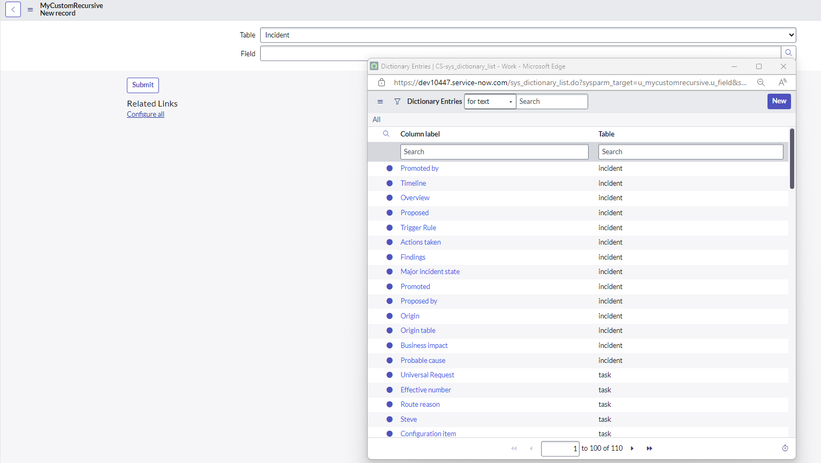The height and width of the screenshot is (463, 821).
Task: View site information lock icon in address bar
Action: click(x=382, y=82)
